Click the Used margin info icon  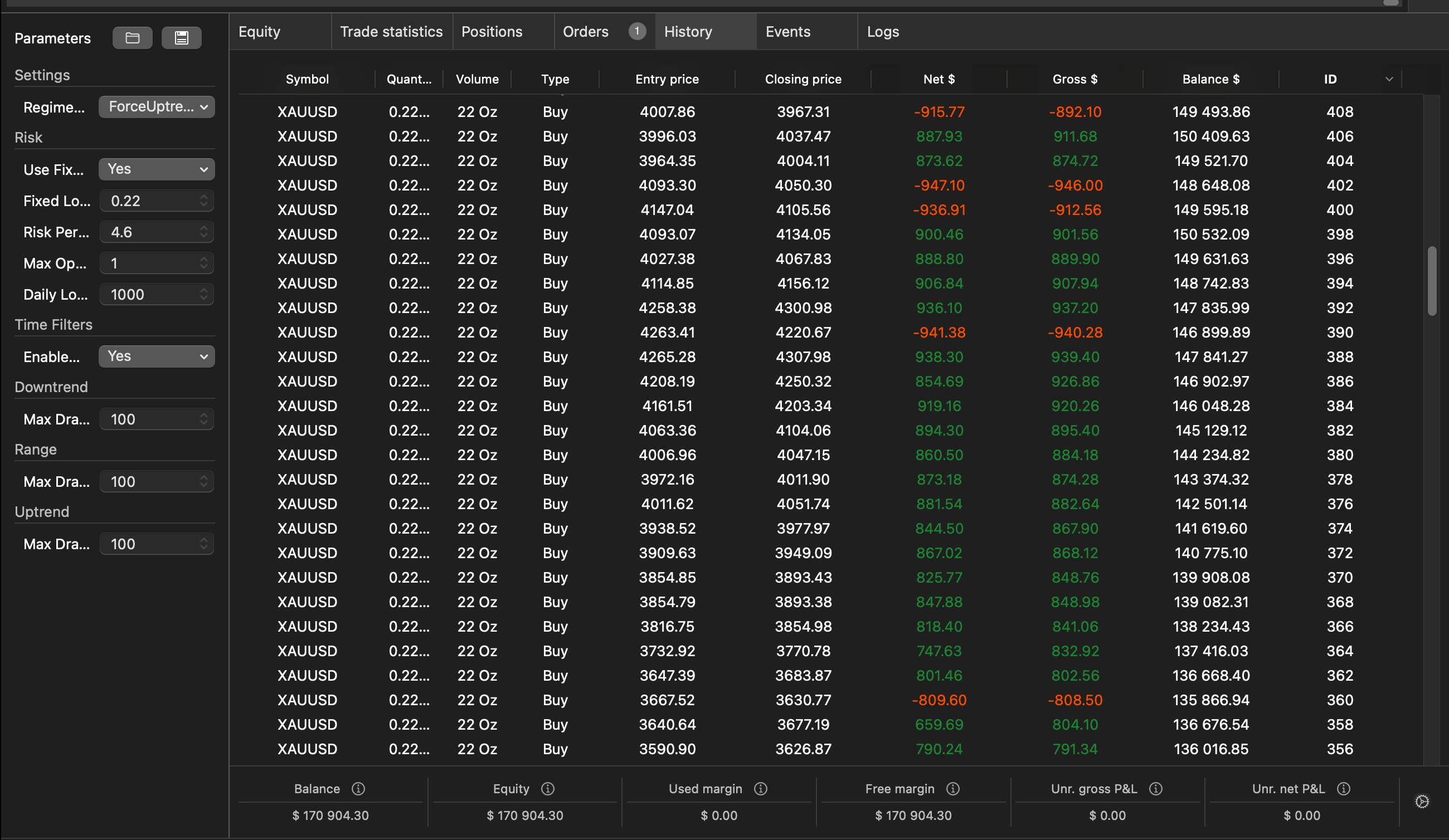[760, 788]
